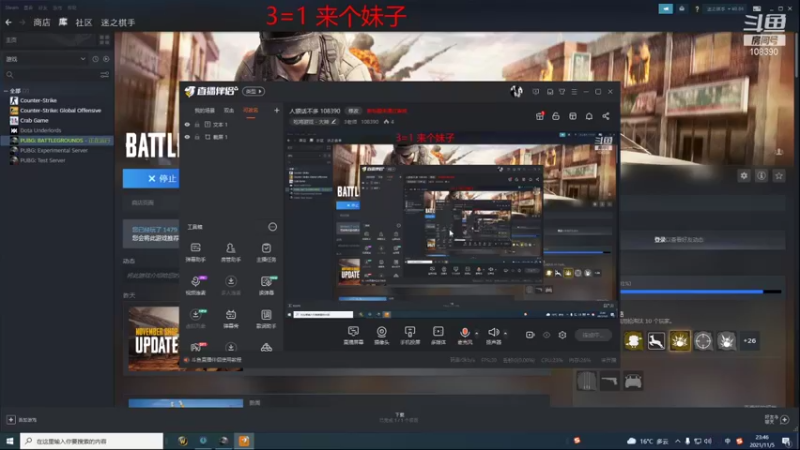This screenshot has height=450, width=800.
Task: Select Counter-Strike: Global Offensive in library
Action: point(60,110)
